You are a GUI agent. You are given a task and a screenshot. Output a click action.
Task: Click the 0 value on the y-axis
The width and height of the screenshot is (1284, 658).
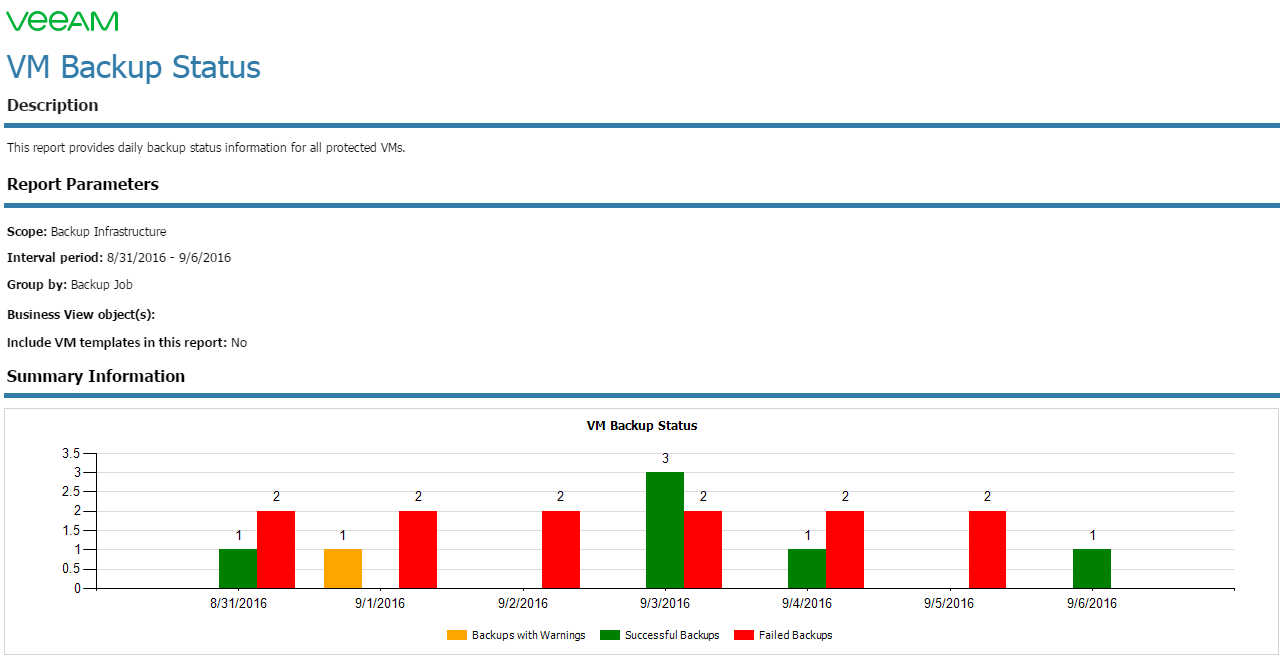click(77, 589)
